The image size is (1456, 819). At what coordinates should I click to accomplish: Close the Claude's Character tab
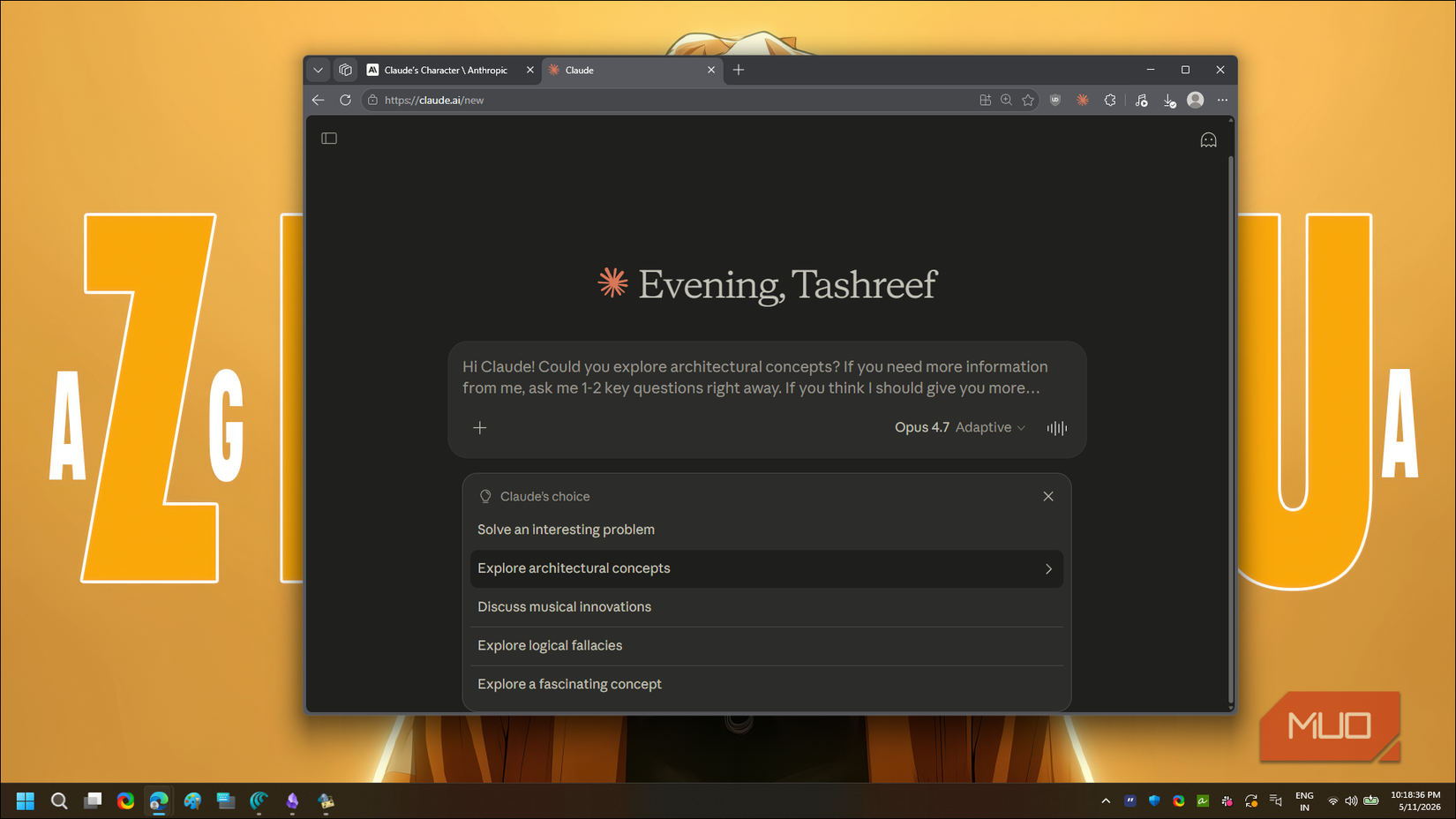530,70
